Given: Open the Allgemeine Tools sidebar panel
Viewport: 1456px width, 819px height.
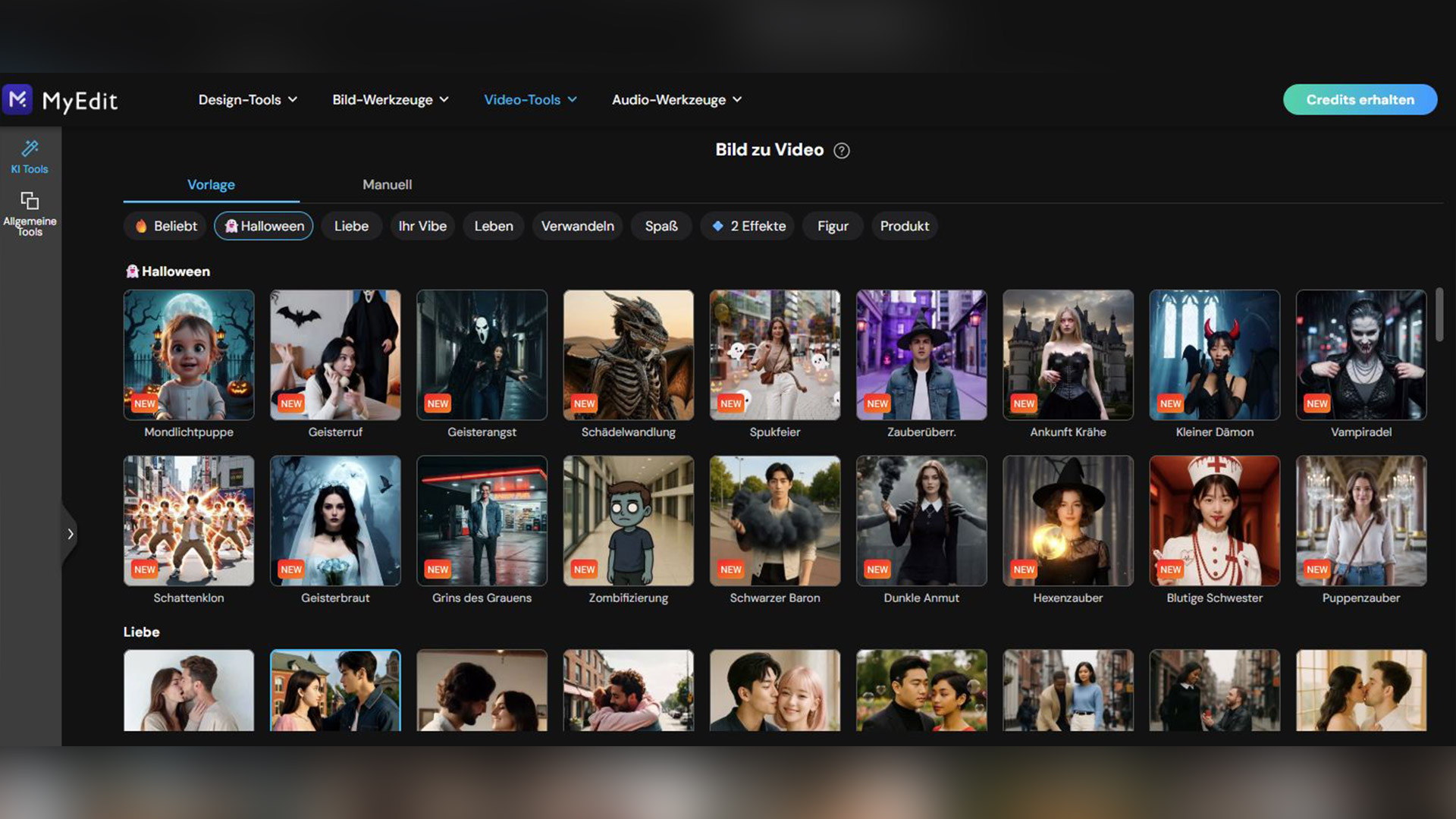Looking at the screenshot, I should click(x=30, y=213).
